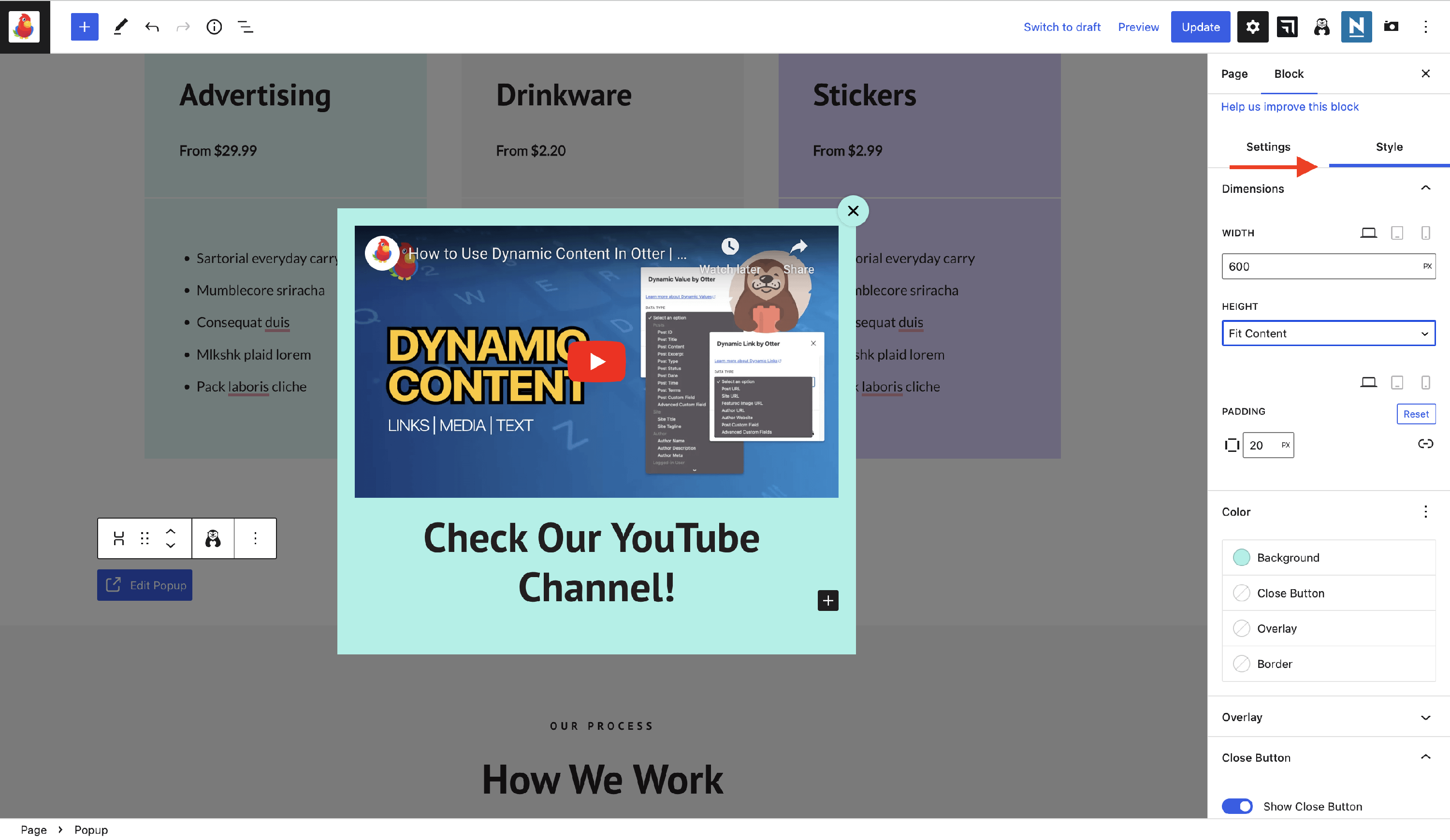Toggle the Show Close Button switch
Viewport: 1450px width, 840px height.
[1236, 806]
